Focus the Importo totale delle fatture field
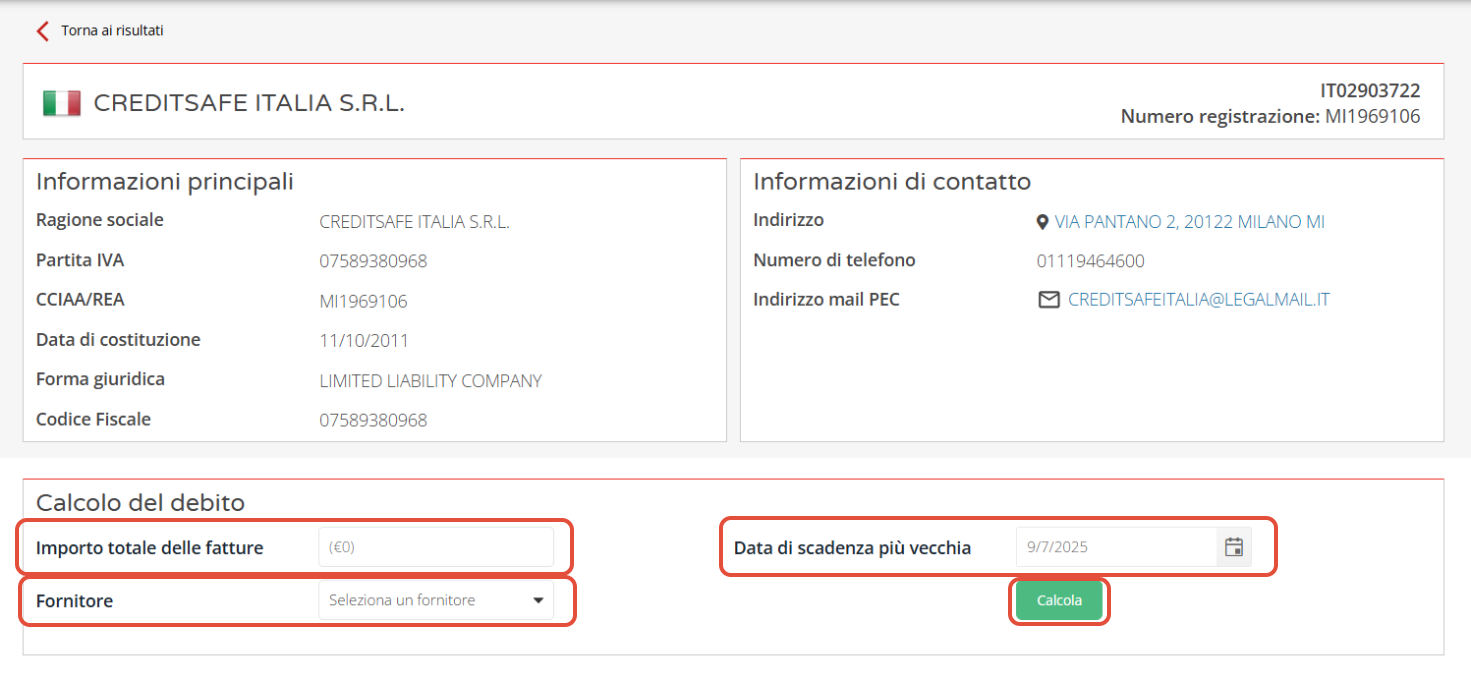 436,547
